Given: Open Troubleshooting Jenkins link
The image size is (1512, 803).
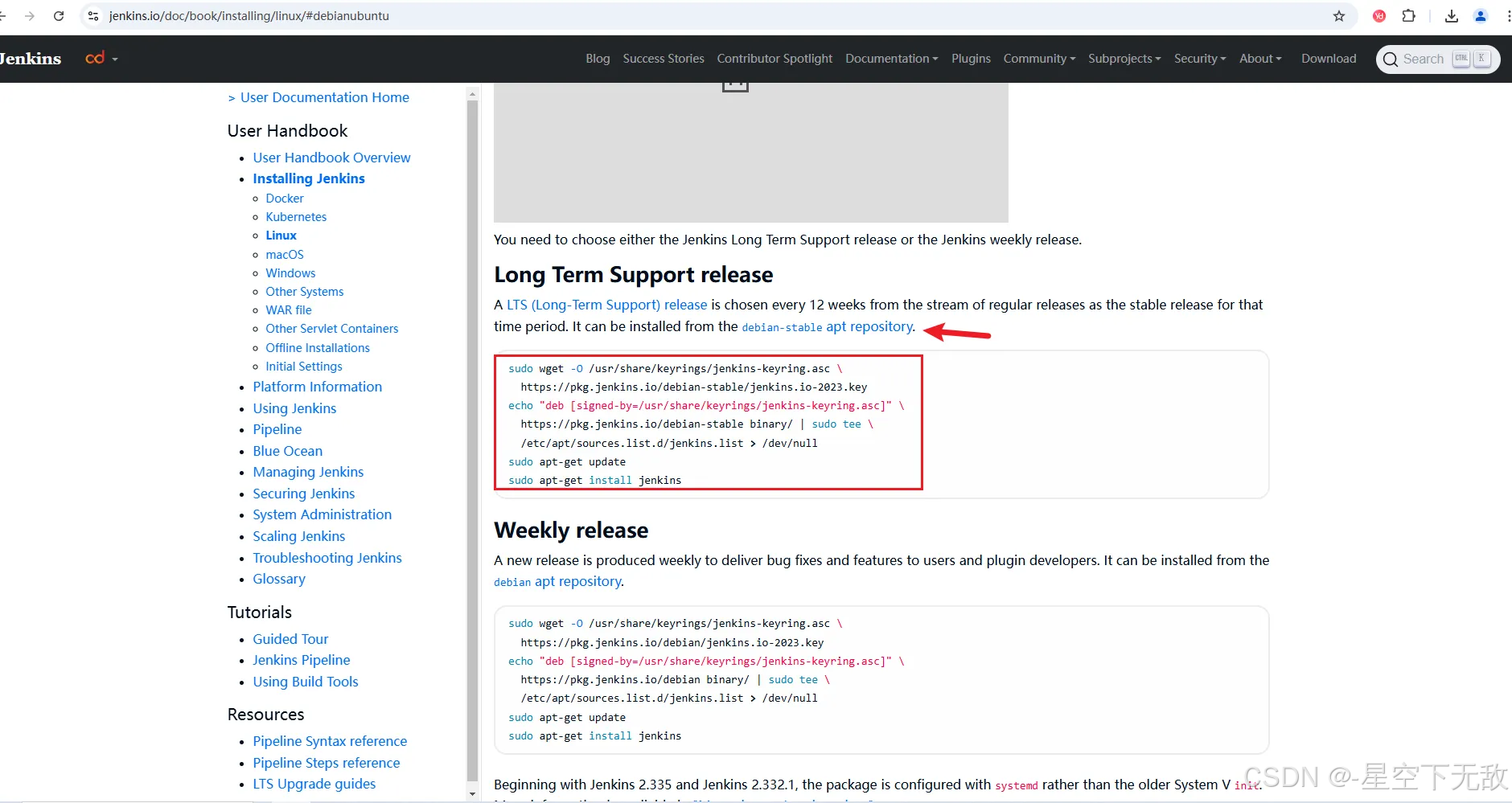Looking at the screenshot, I should point(327,558).
